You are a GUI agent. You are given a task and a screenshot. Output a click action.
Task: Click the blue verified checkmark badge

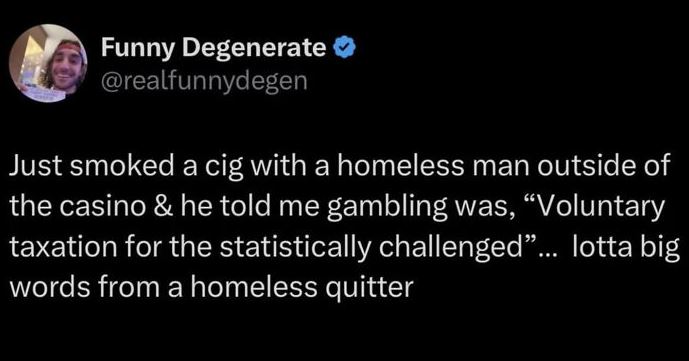[x=345, y=47]
